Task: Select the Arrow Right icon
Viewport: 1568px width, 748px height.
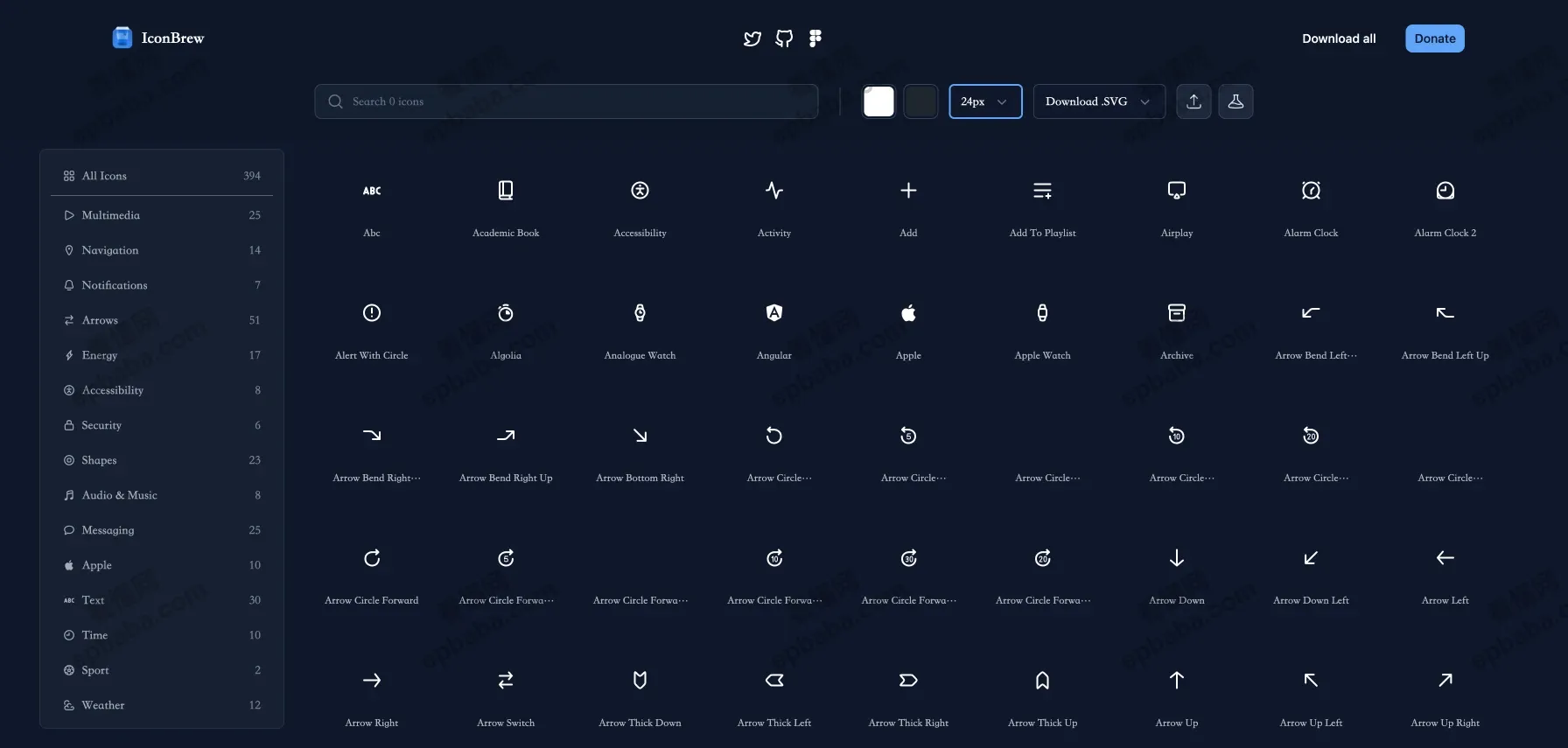Action: [372, 681]
